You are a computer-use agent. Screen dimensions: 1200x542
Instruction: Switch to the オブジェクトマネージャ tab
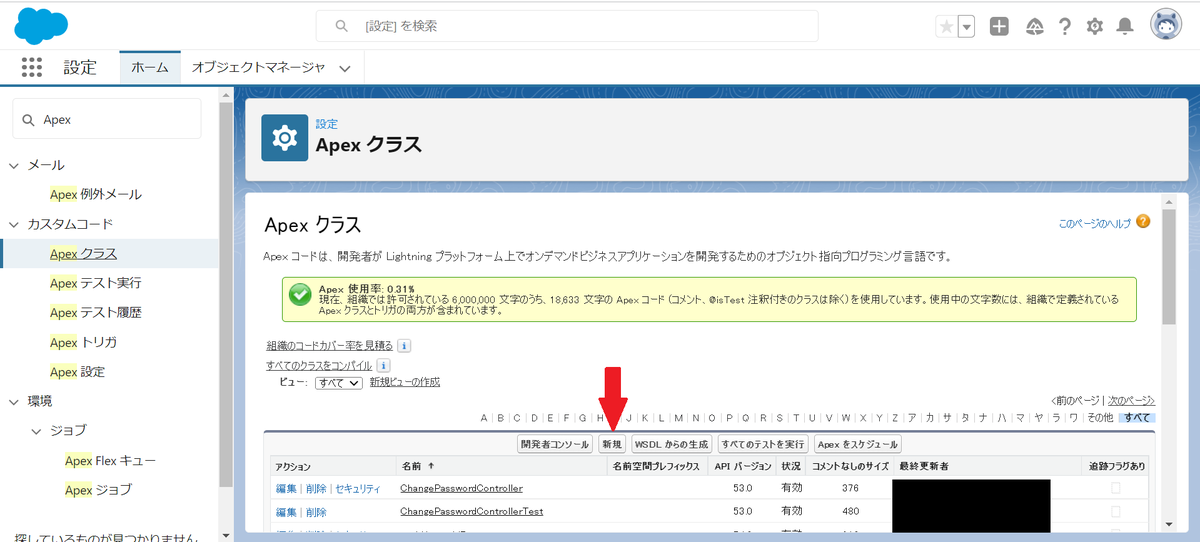coord(258,68)
